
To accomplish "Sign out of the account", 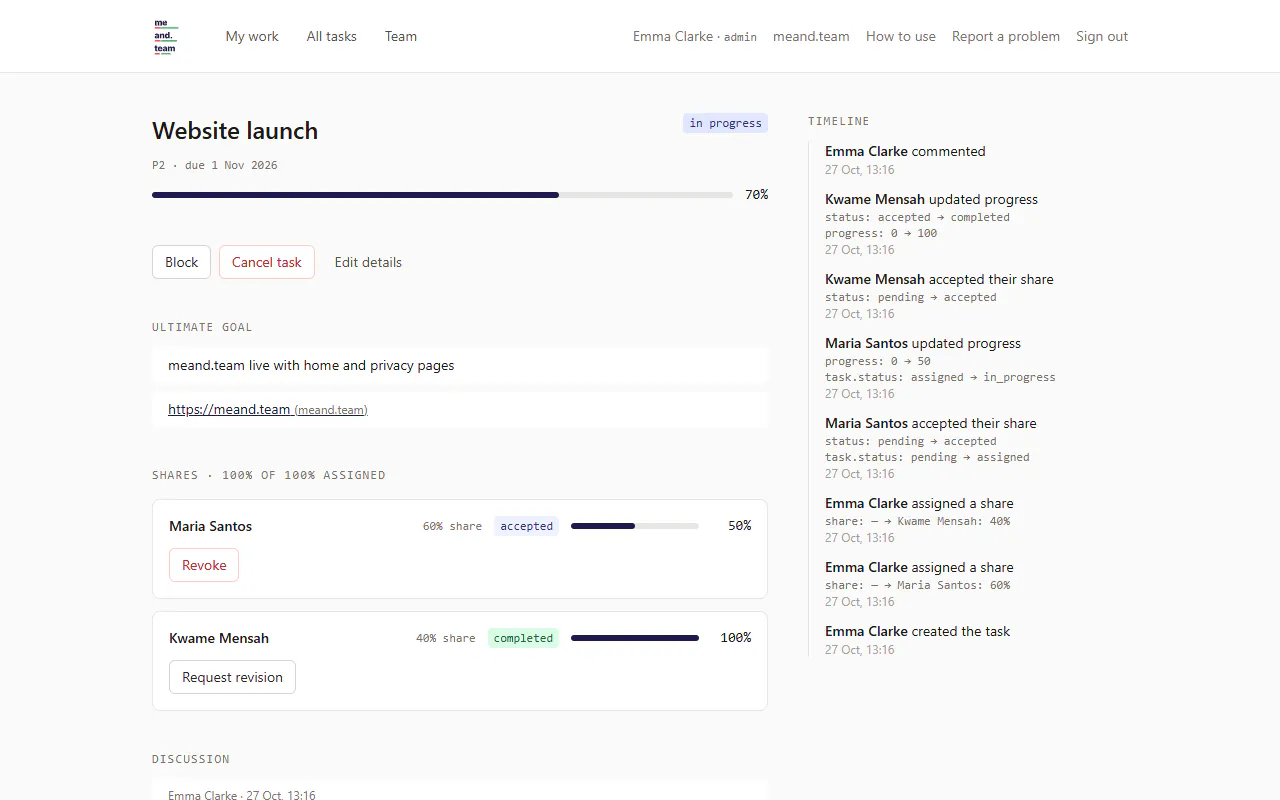I will 1102,36.
